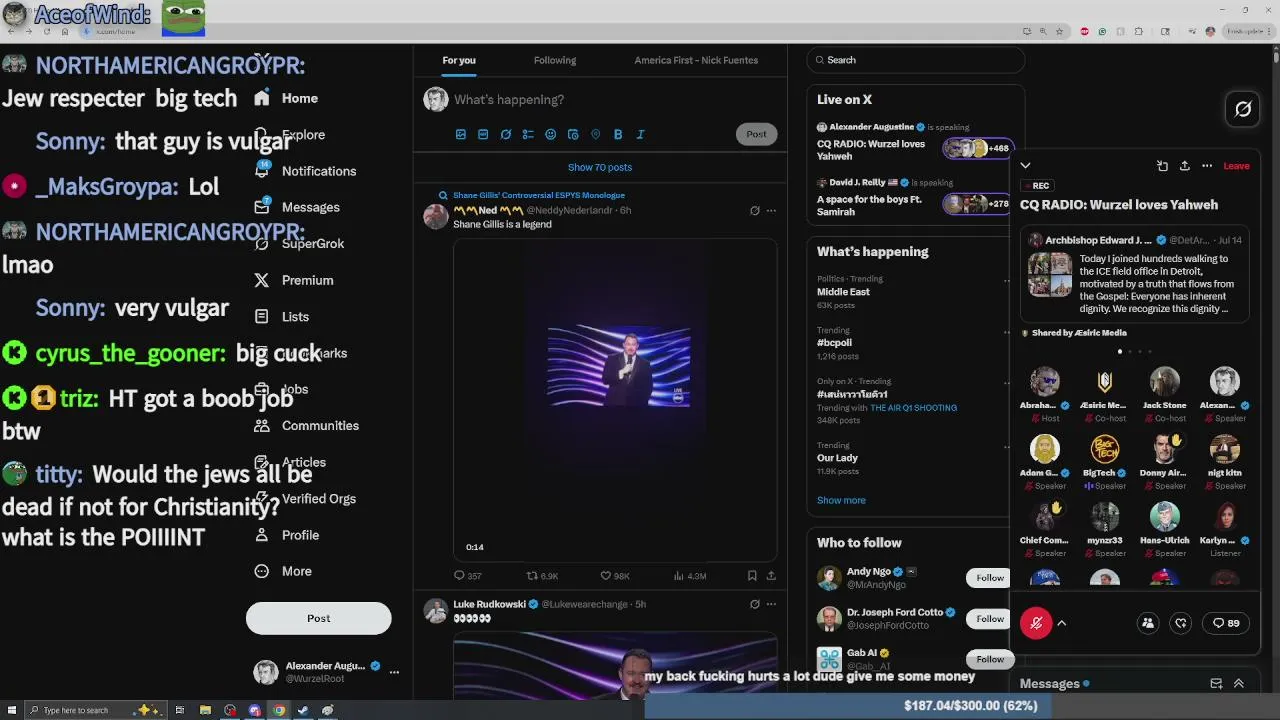Viewport: 1280px width, 720px height.
Task: Click Show more under What's happening
Action: coord(841,500)
